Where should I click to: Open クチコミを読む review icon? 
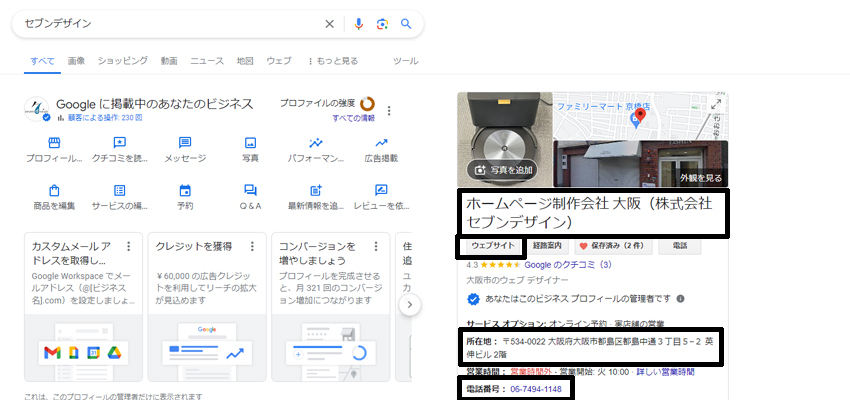[119, 143]
